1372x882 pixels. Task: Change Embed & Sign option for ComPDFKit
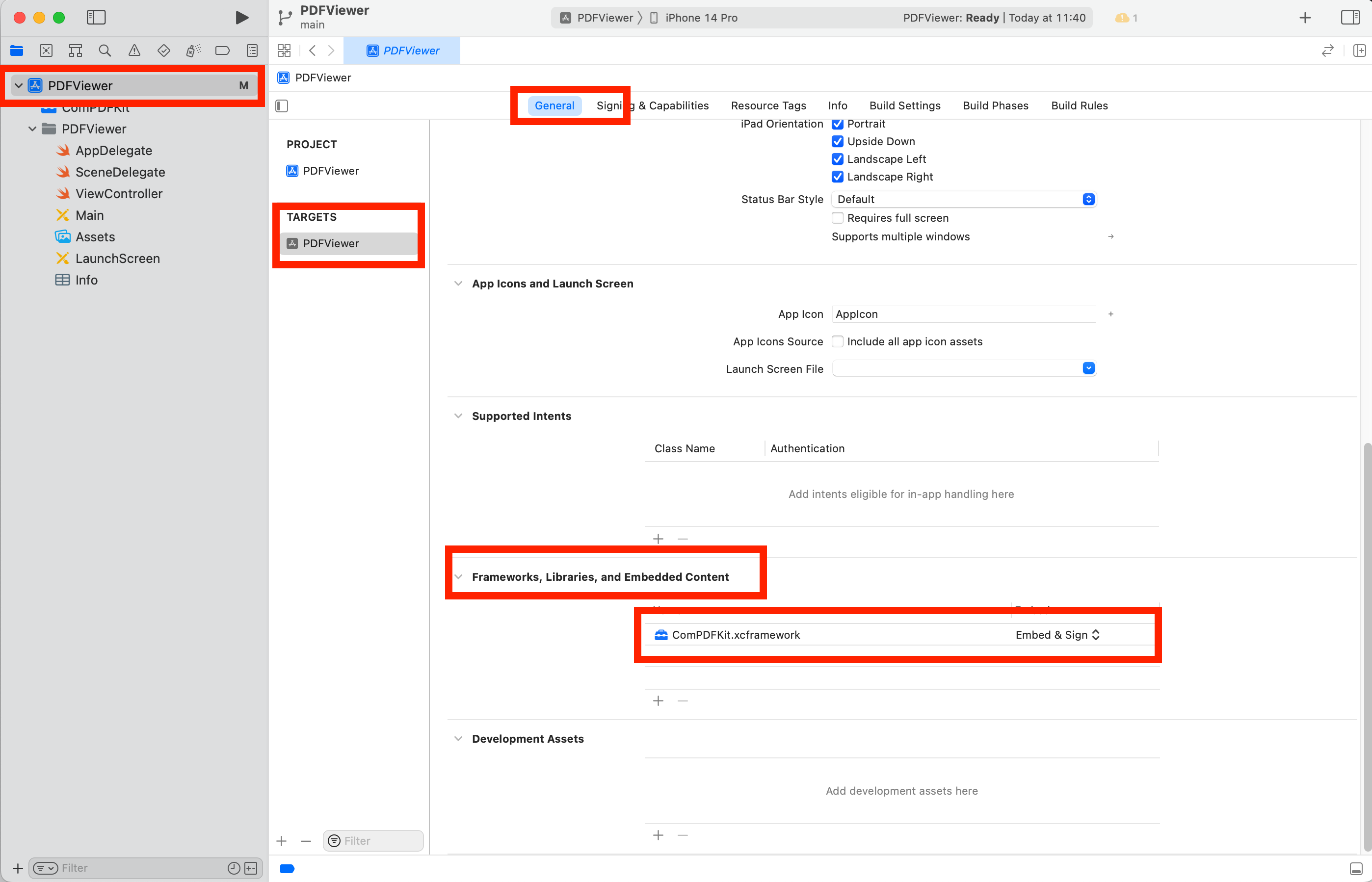1057,635
